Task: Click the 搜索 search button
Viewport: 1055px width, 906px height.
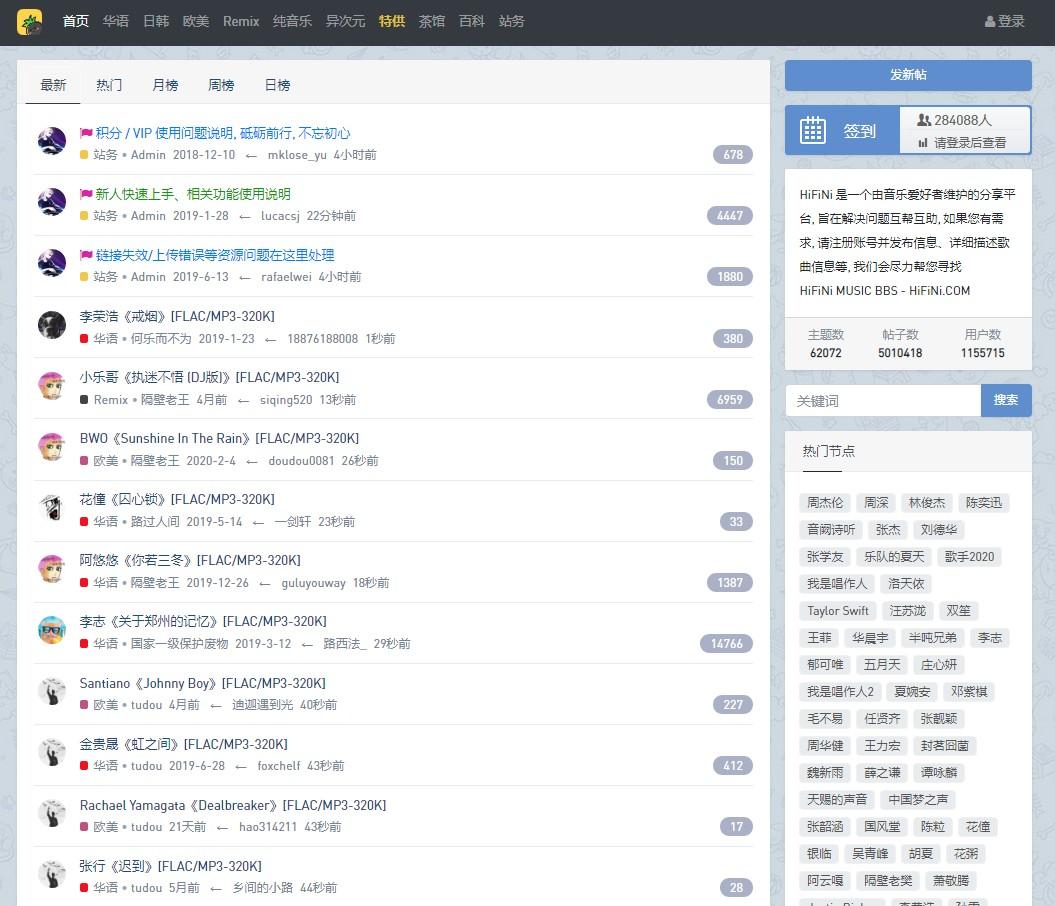Action: [x=1005, y=400]
